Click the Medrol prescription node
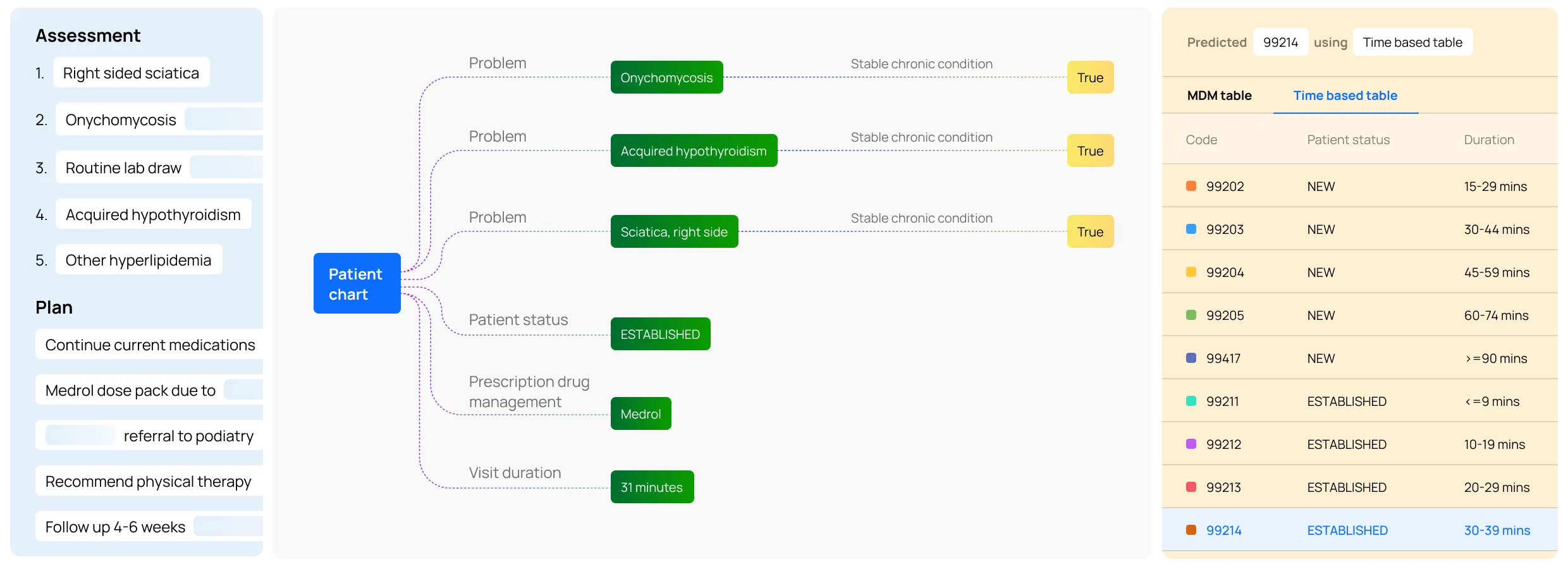The image size is (1568, 569). click(640, 413)
